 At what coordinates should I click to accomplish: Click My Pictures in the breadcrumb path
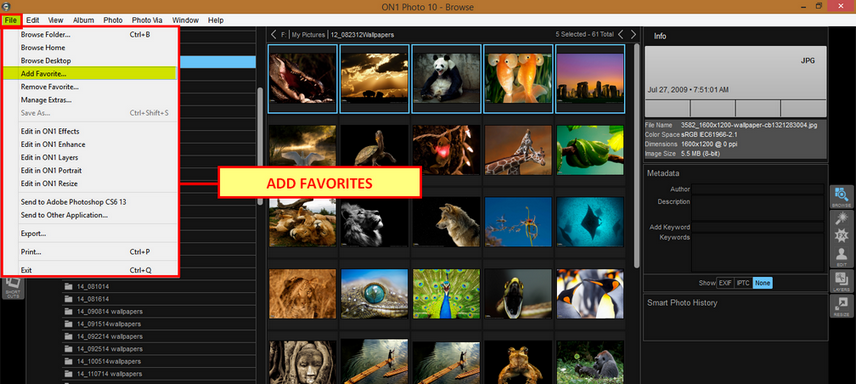[308, 34]
